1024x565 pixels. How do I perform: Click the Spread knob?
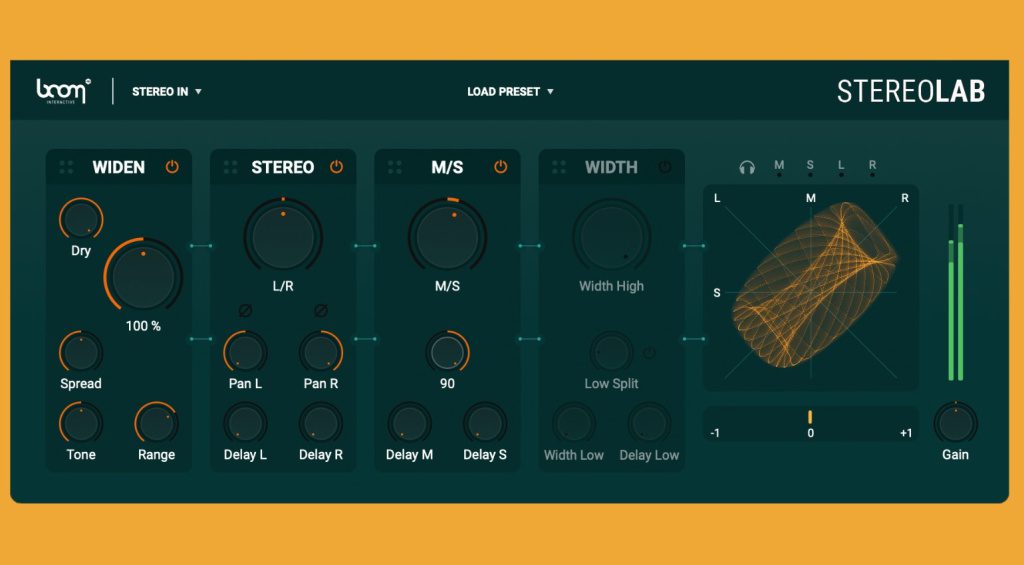click(x=81, y=353)
